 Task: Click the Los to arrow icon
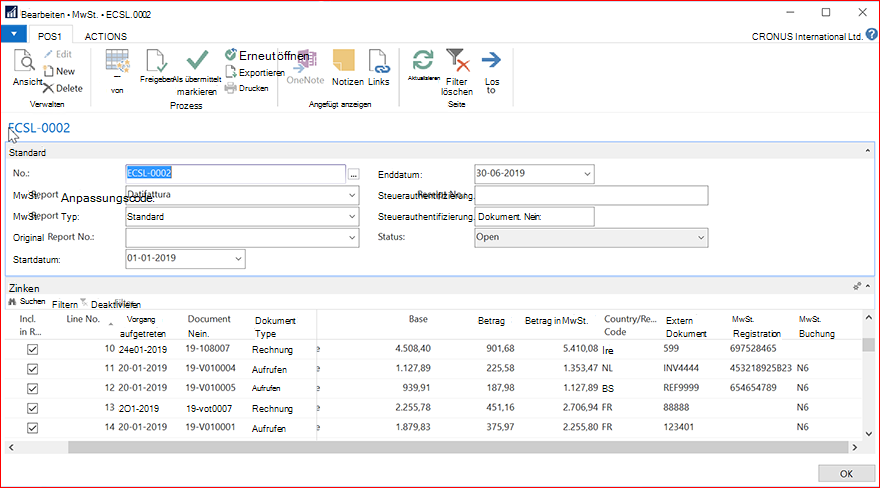(x=491, y=60)
